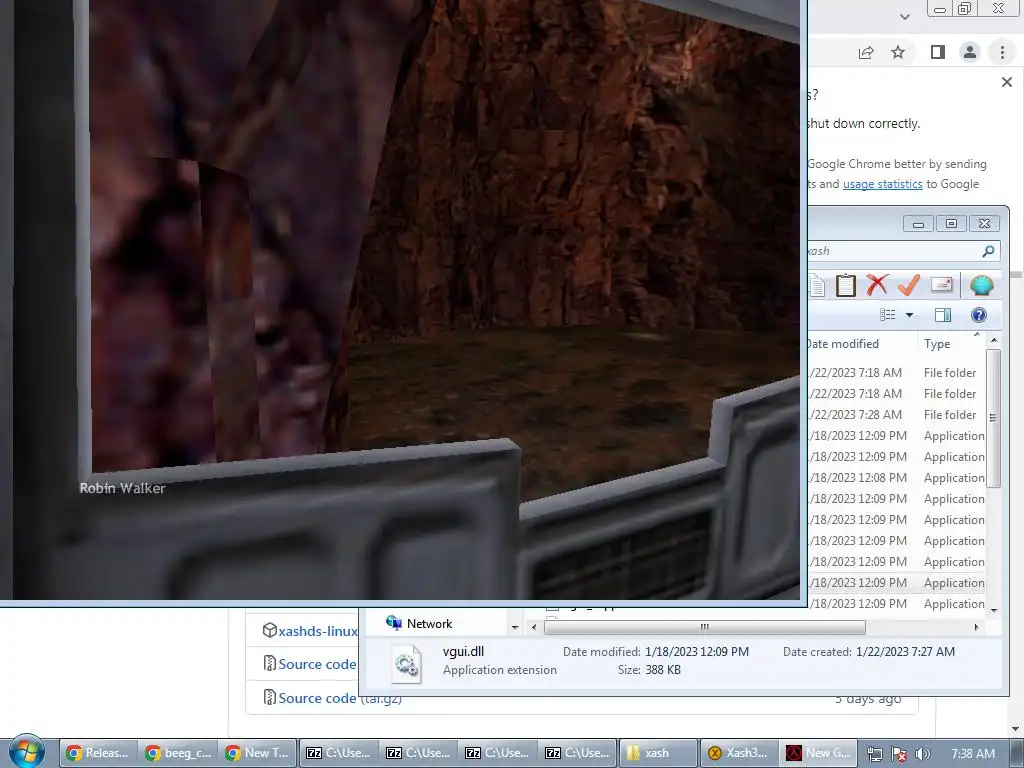Screen dimensions: 1024x768
Task: Select Network in the navigation pane
Action: [x=429, y=624]
